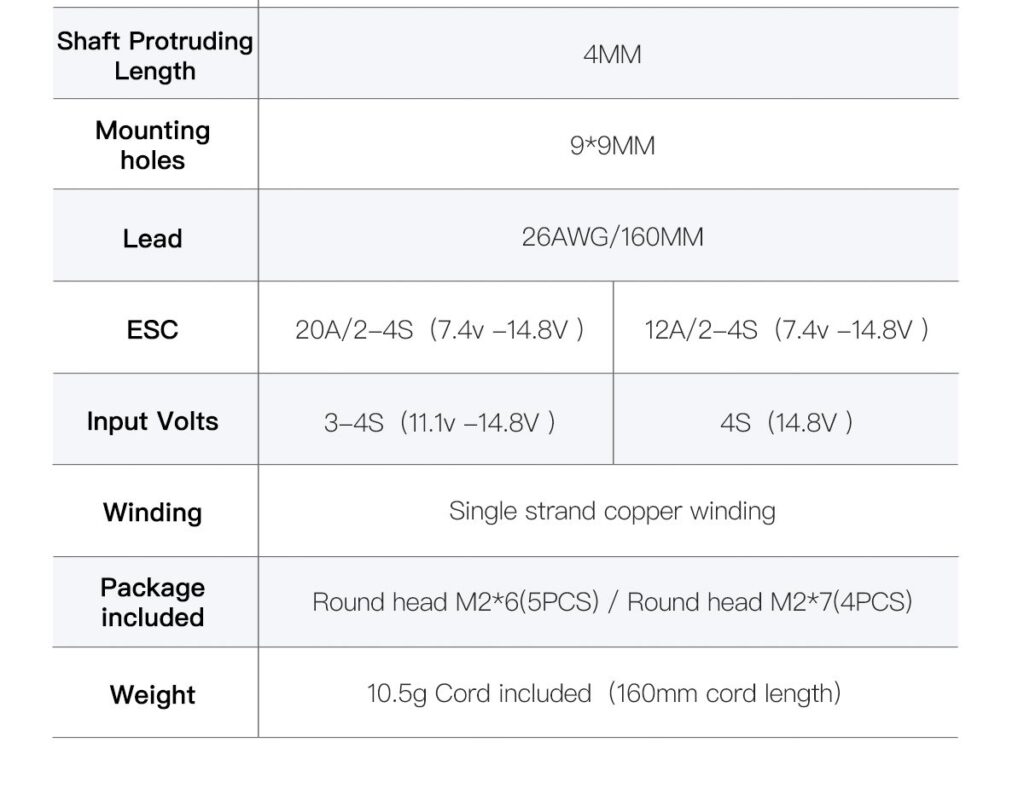Select Round head M2*7(4PCS) text
Viewport: 1024px width, 812px height.
point(769,602)
